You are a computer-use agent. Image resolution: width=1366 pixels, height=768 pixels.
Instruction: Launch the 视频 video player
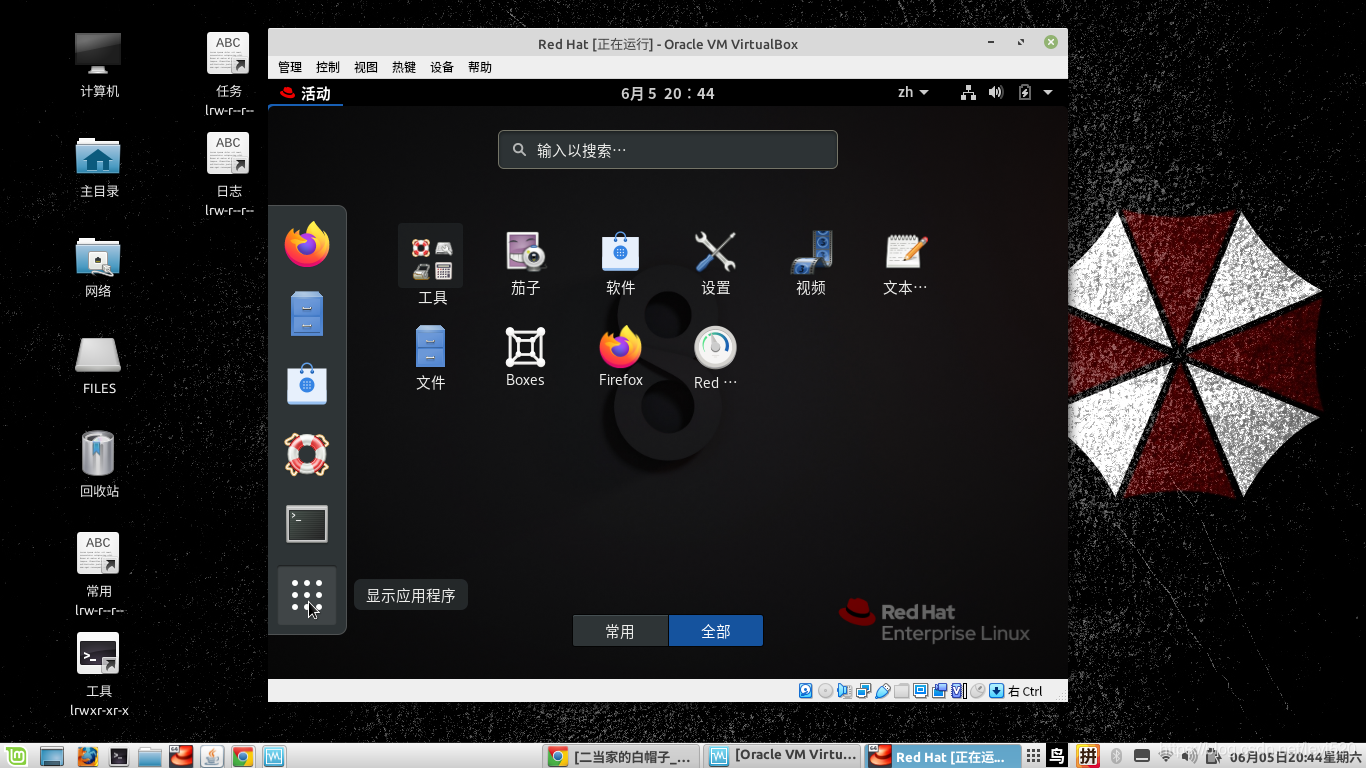pos(810,265)
